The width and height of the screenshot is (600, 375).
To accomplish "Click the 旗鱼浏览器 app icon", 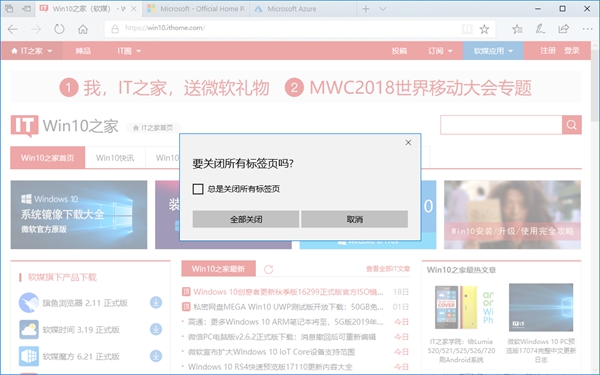I will point(29,303).
